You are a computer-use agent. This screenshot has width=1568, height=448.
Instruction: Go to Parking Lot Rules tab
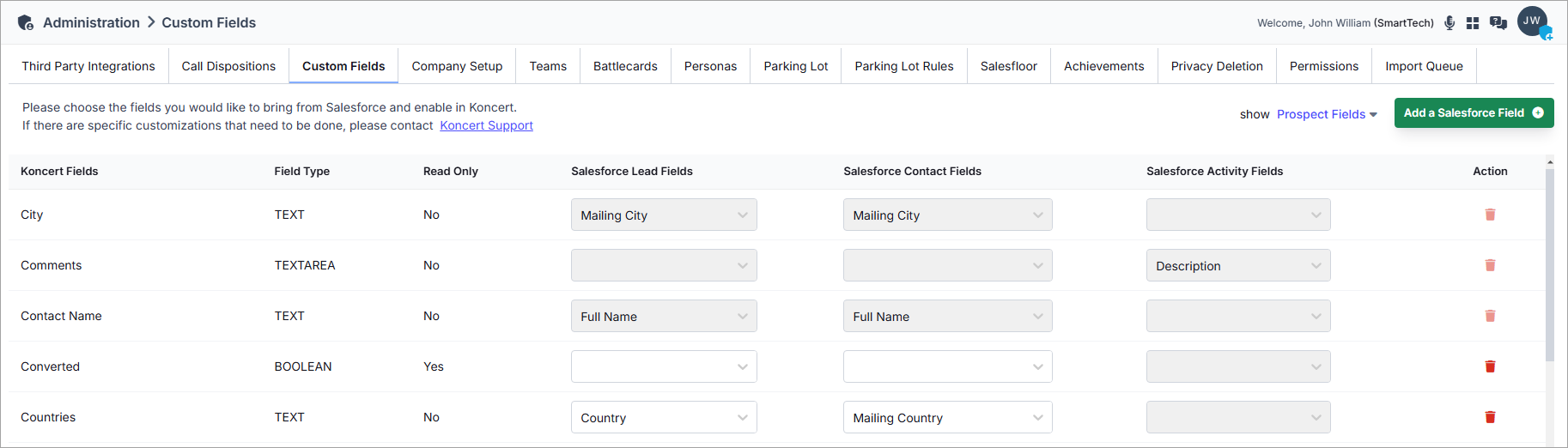[904, 66]
